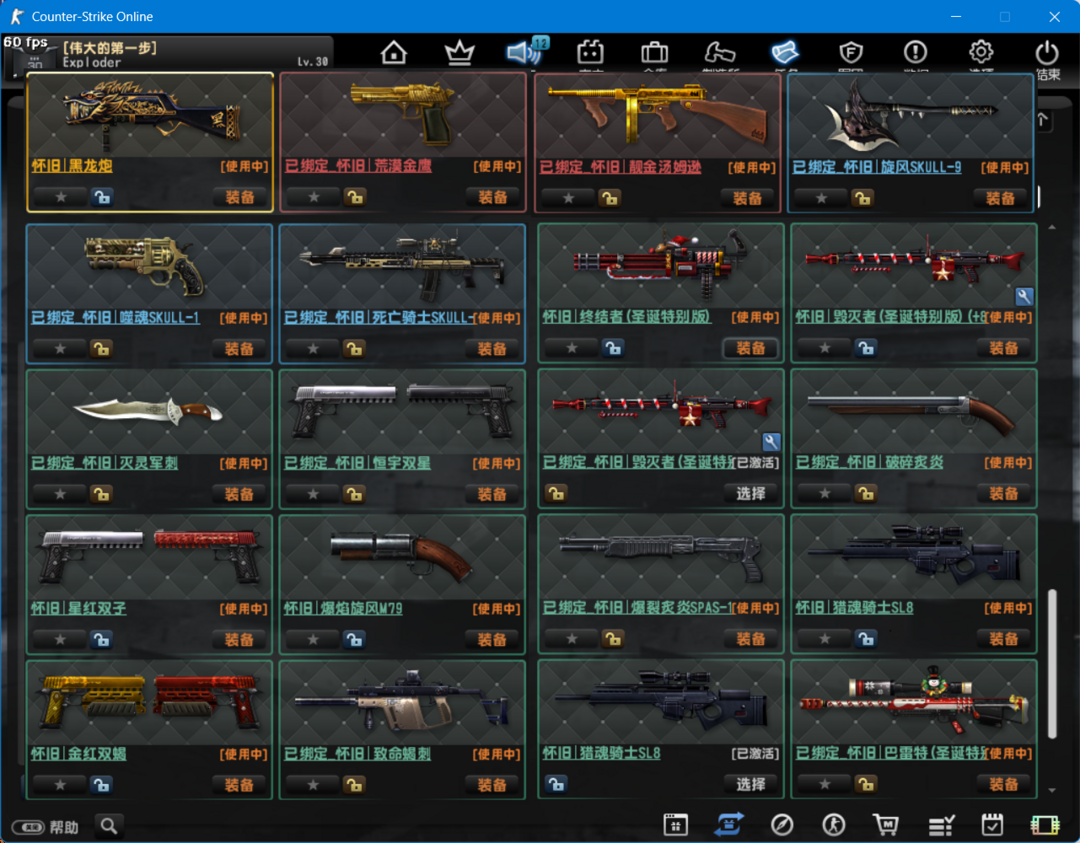1080x843 pixels.
Task: Toggle favorite star on 噬魂SKULL-1
Action: [60, 349]
